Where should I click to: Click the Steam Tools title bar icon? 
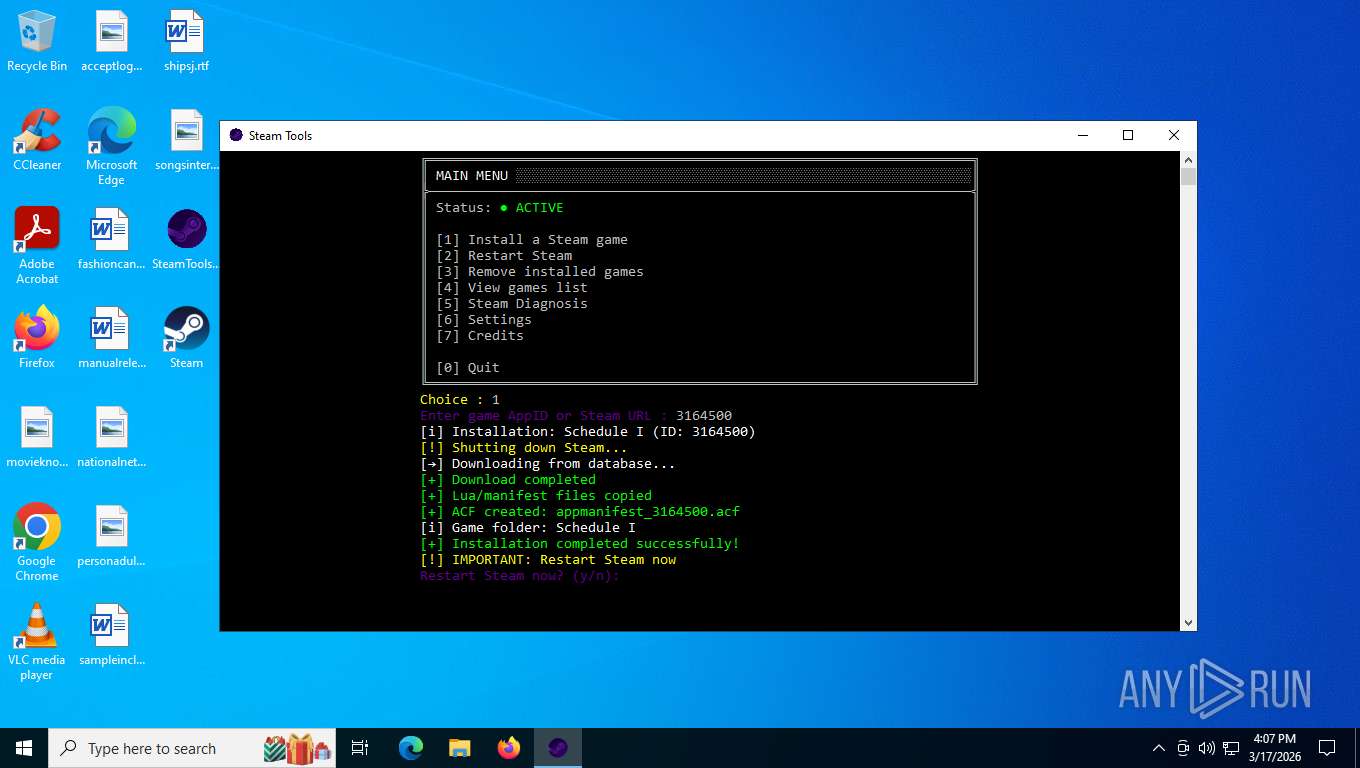pyautogui.click(x=236, y=135)
